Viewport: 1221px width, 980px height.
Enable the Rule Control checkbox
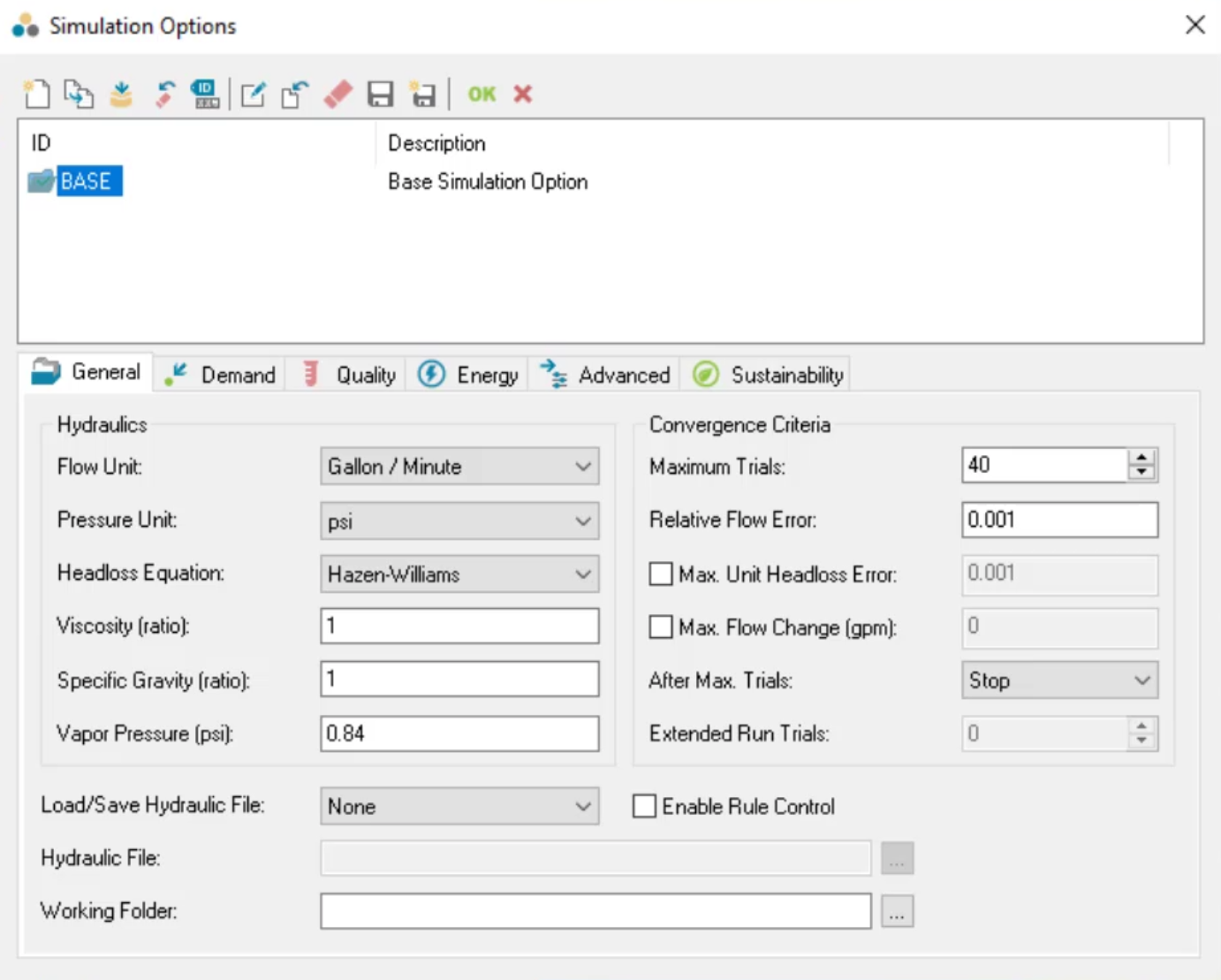point(644,806)
